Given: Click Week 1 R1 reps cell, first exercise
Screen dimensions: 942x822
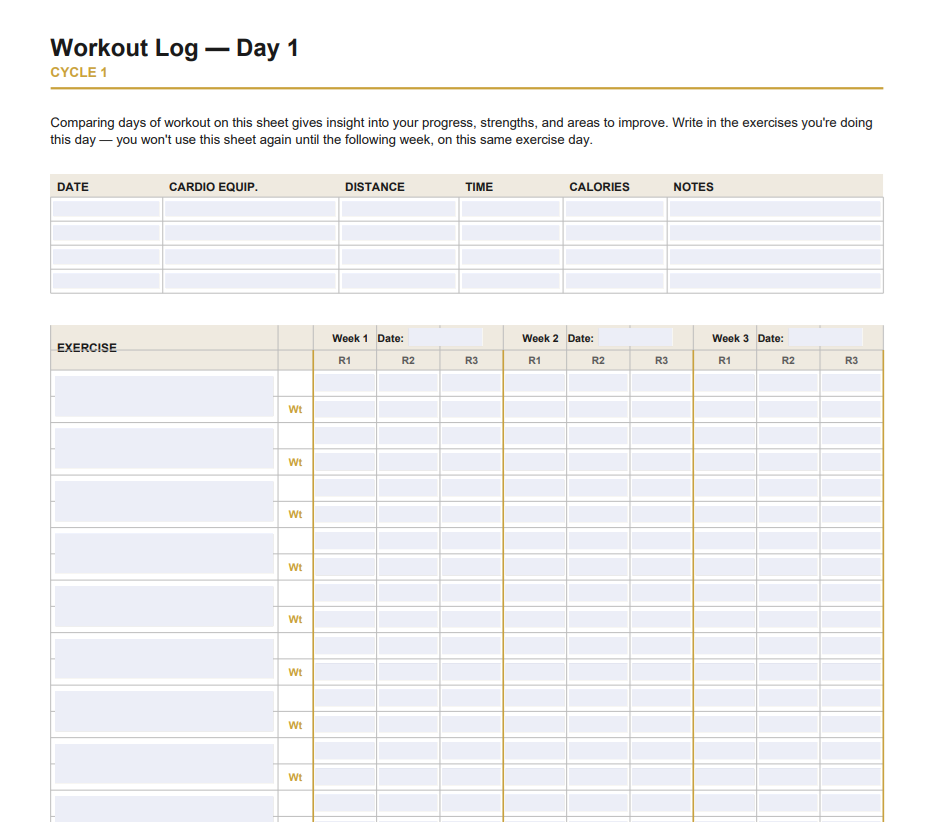Looking at the screenshot, I should (345, 383).
